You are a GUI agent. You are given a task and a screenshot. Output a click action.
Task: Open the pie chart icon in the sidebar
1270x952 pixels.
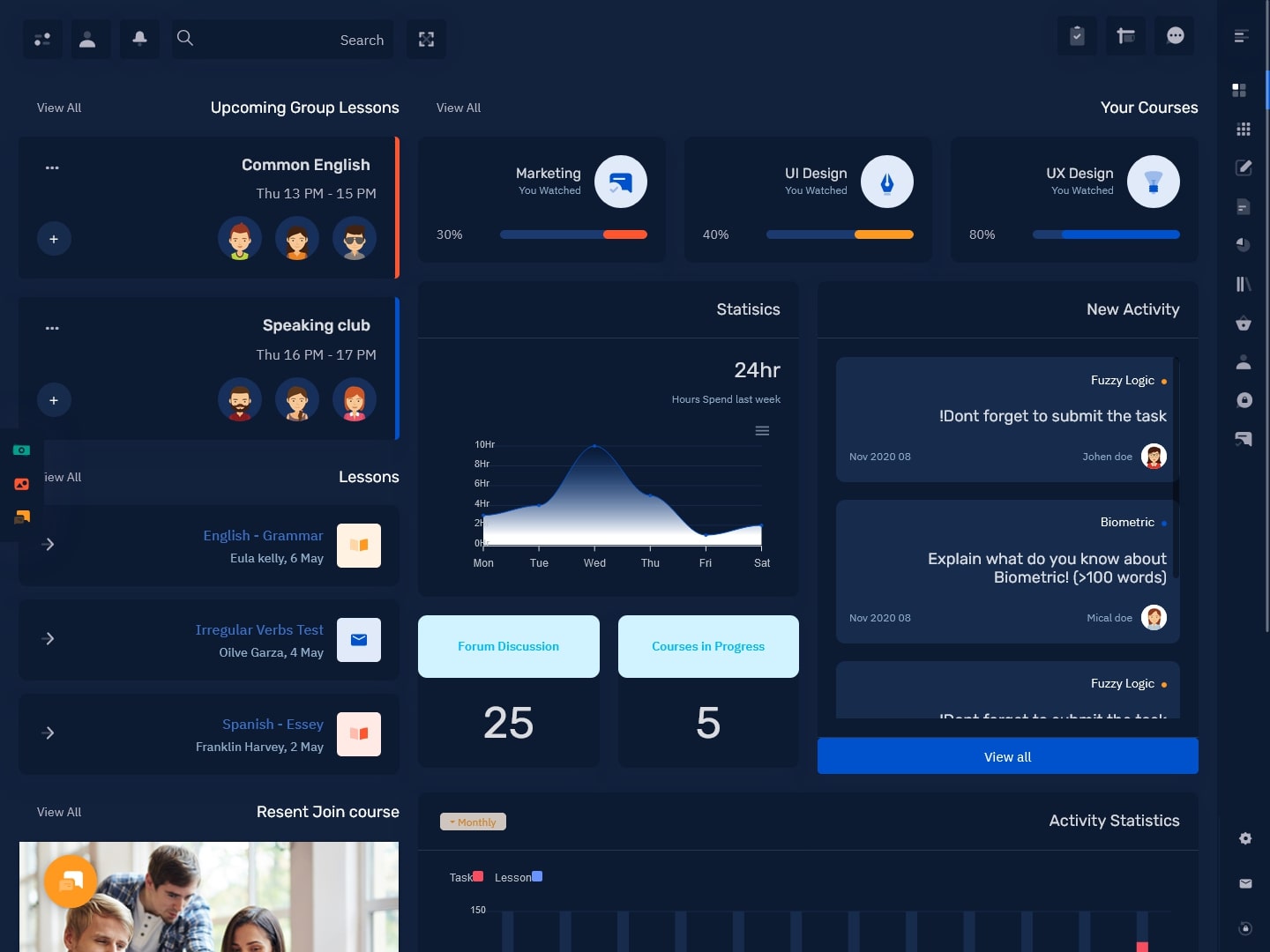point(1244,245)
